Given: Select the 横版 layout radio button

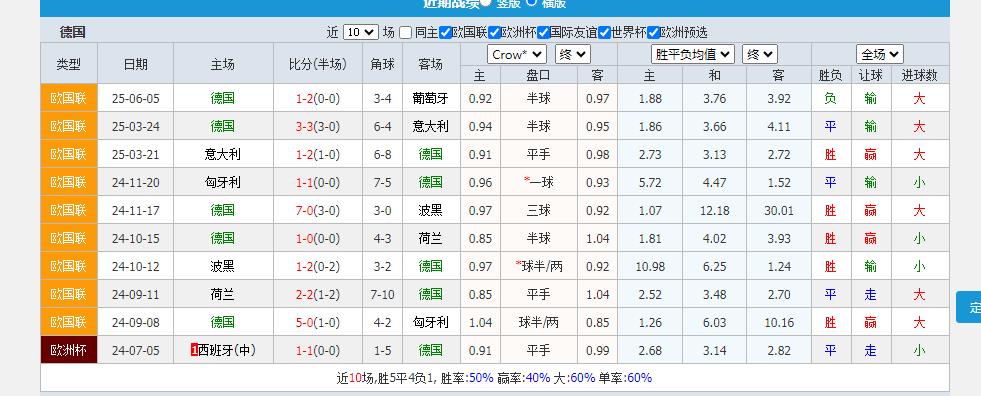Looking at the screenshot, I should click(x=532, y=3).
